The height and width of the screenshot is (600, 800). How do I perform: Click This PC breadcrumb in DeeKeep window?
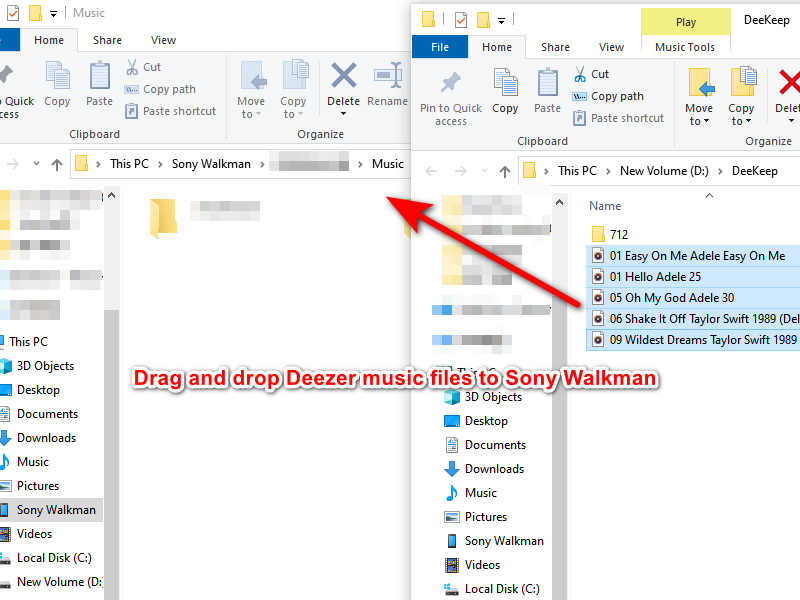(x=577, y=171)
